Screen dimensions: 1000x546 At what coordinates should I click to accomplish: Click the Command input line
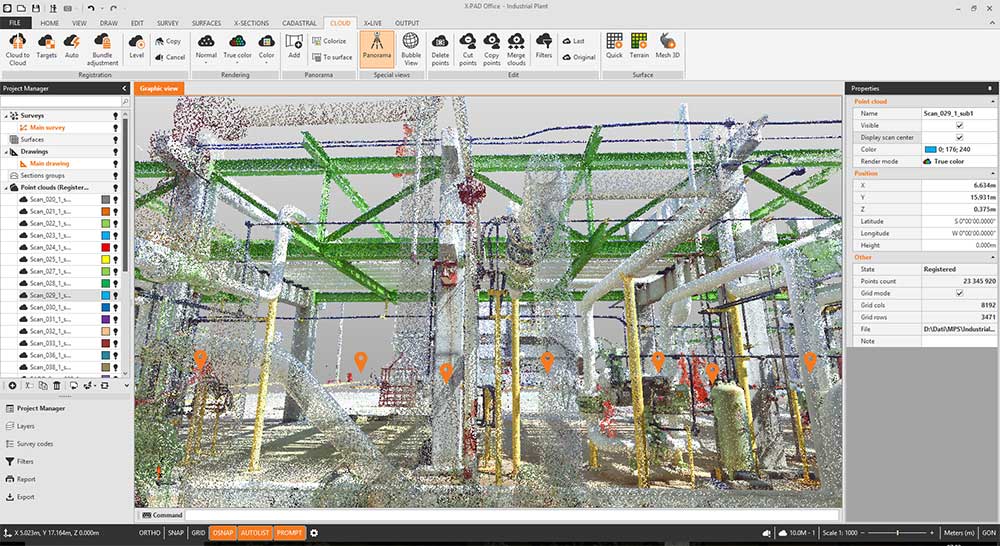click(511, 515)
